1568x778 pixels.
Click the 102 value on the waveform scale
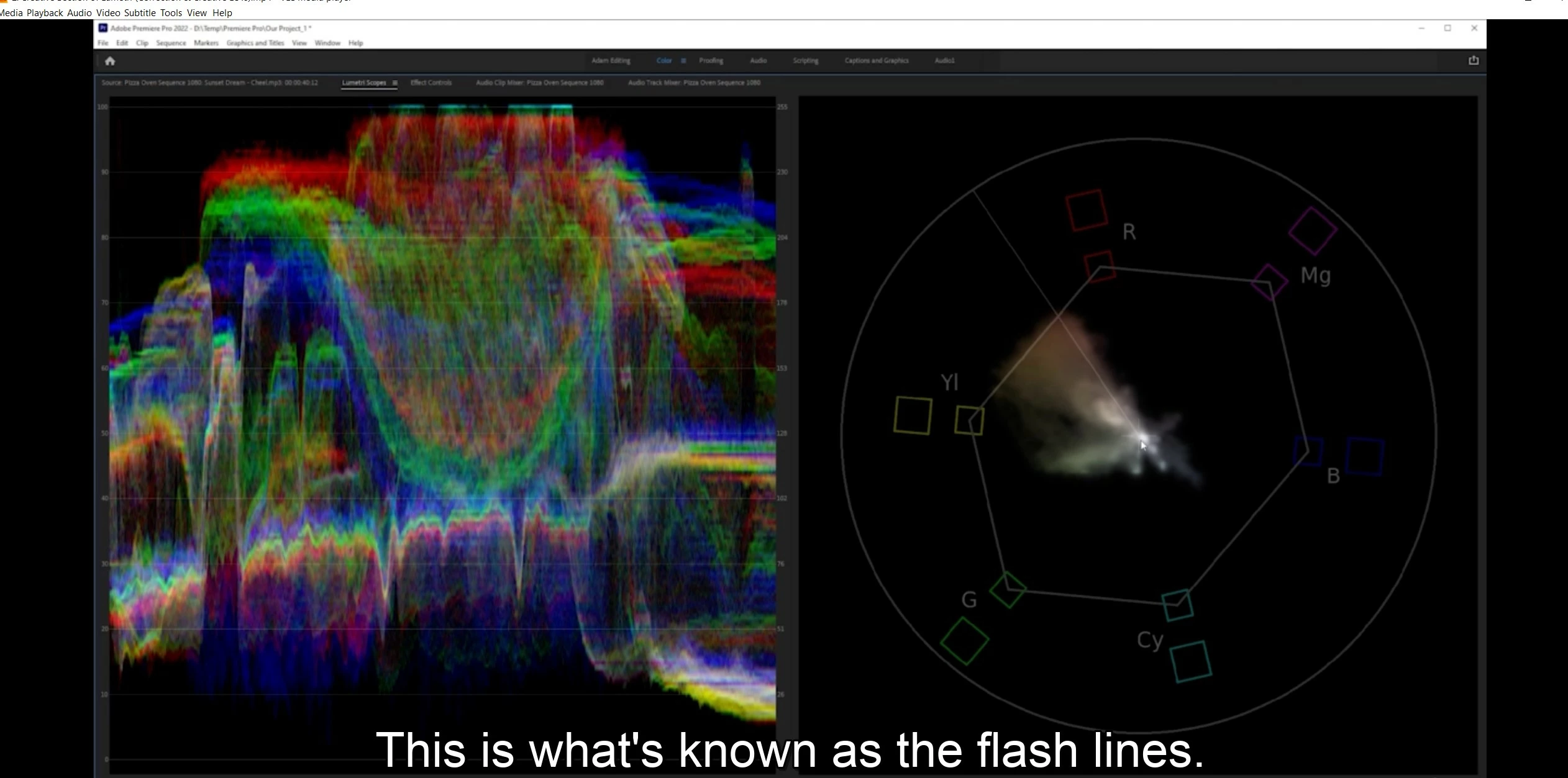coord(782,498)
